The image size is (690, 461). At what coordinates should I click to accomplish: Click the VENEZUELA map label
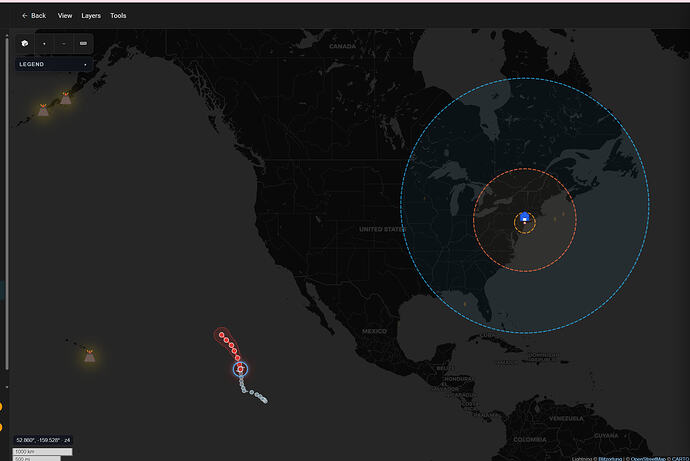click(x=566, y=418)
